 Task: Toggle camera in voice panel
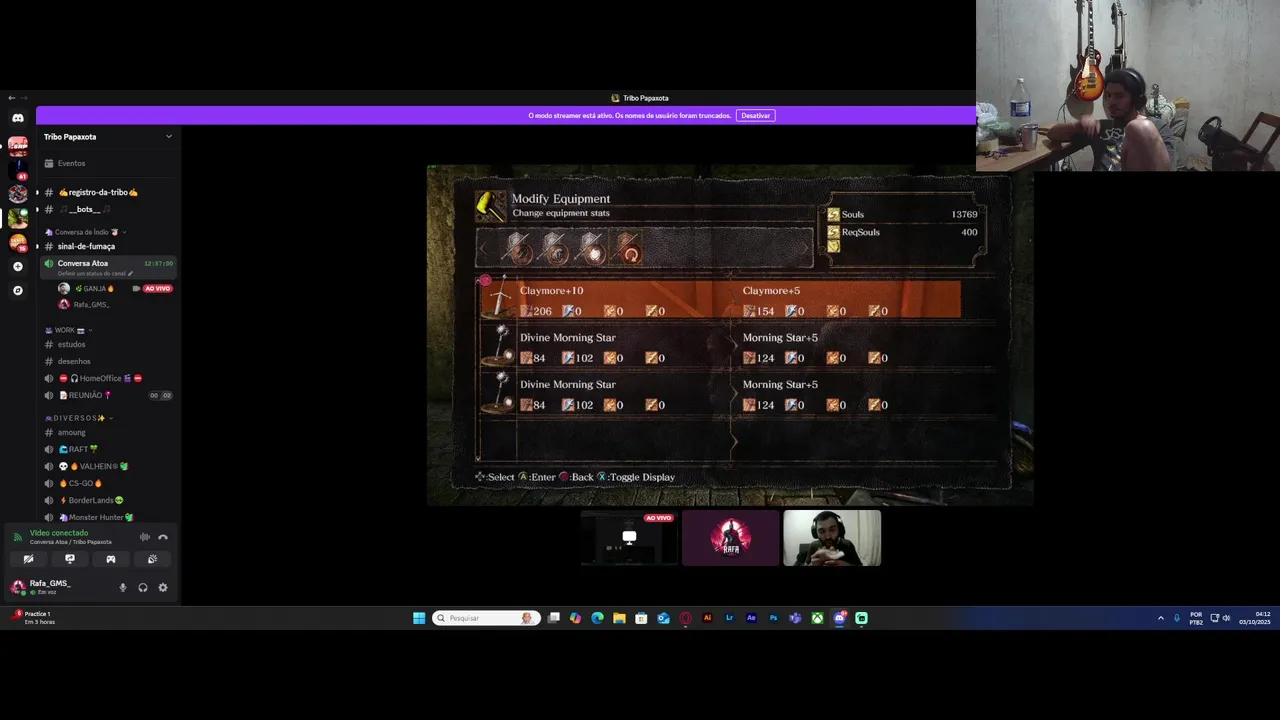[28, 559]
